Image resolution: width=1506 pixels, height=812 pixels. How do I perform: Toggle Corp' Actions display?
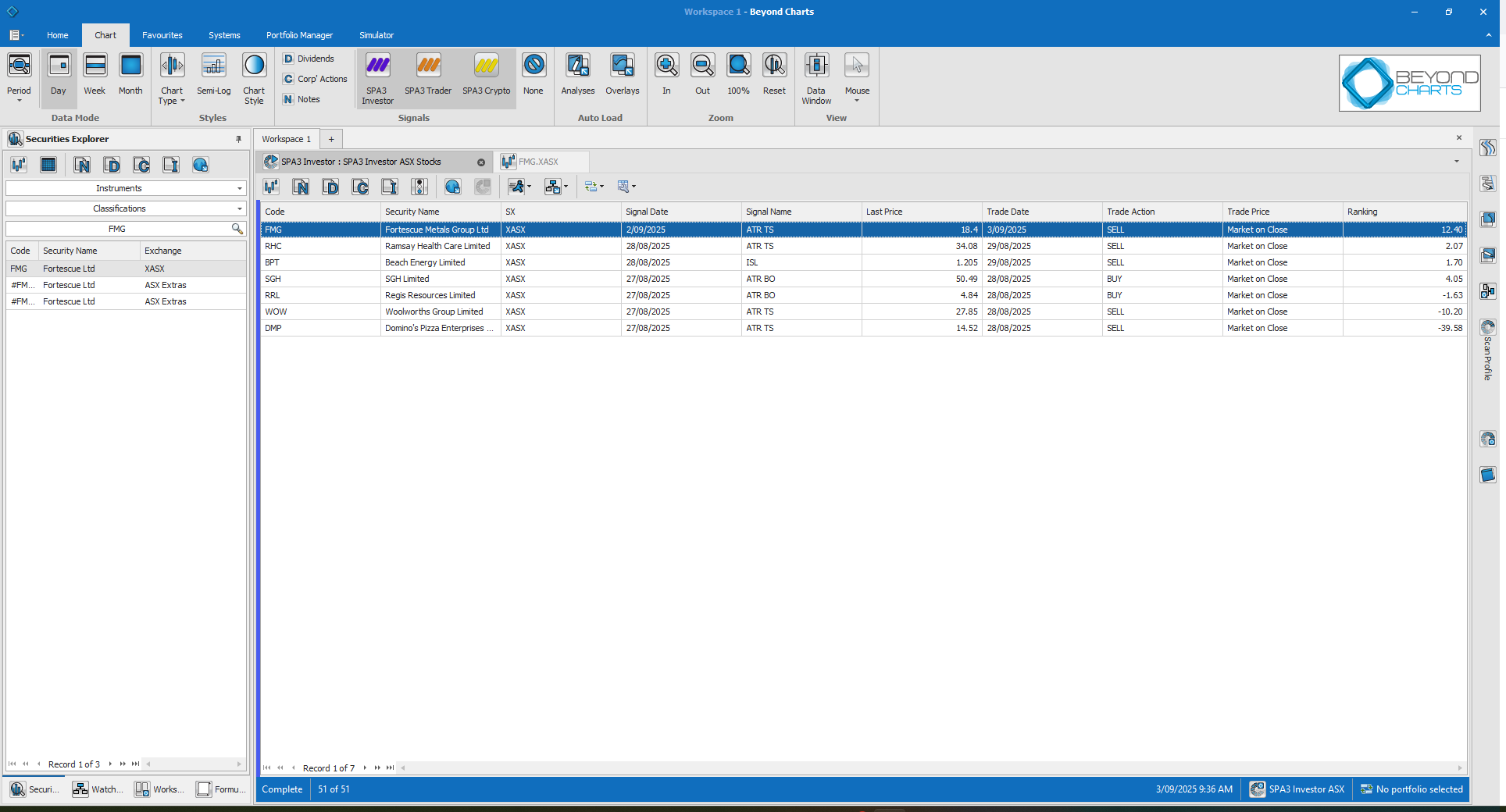315,79
